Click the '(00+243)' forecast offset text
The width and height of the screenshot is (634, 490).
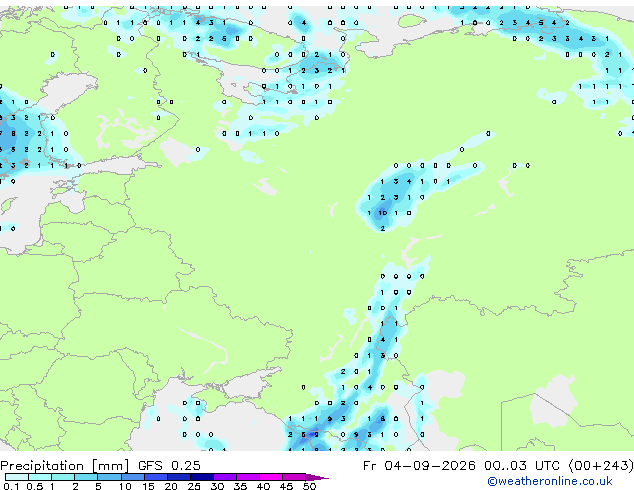pos(602,466)
